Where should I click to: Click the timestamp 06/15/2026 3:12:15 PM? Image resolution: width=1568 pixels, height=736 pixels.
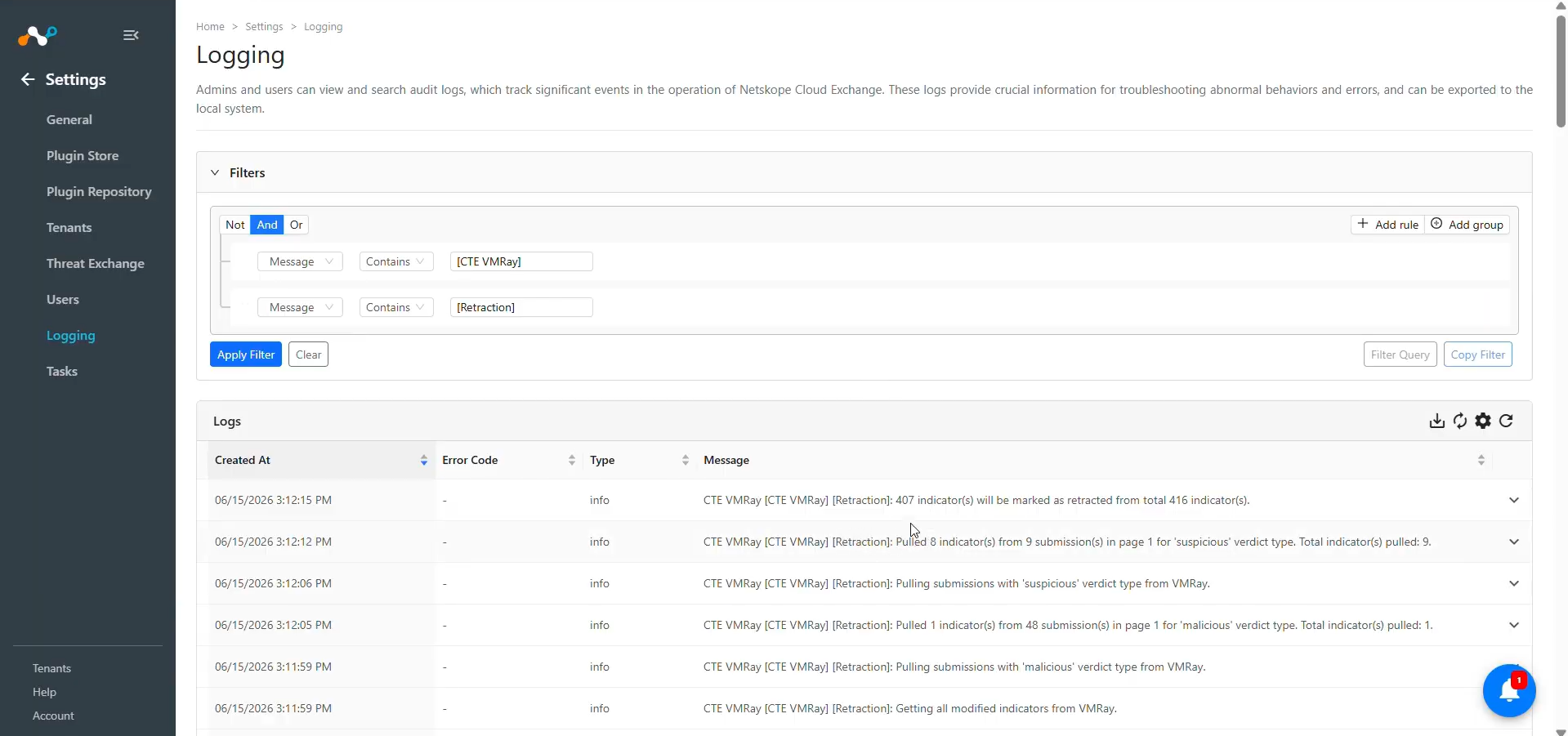pyautogui.click(x=273, y=500)
